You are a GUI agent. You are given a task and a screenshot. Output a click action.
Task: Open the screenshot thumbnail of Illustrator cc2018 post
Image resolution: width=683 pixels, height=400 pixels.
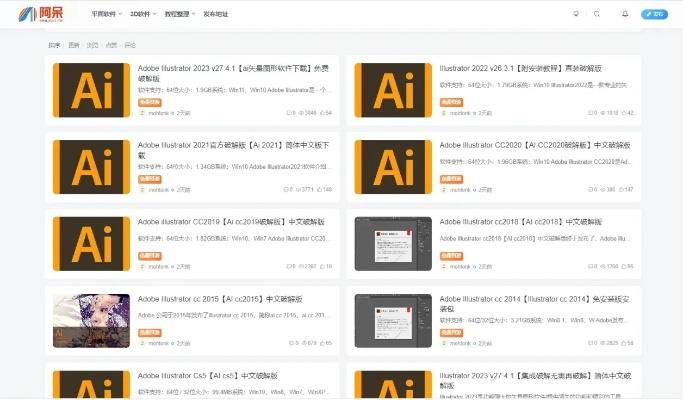[x=393, y=244]
